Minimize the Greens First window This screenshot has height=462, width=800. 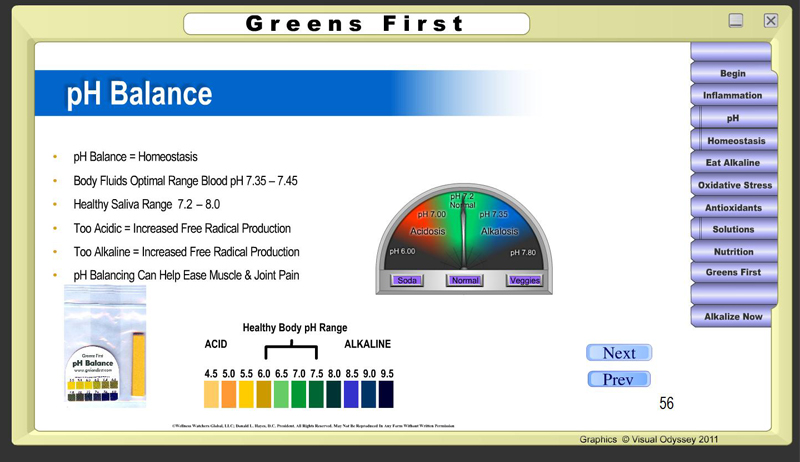click(736, 20)
